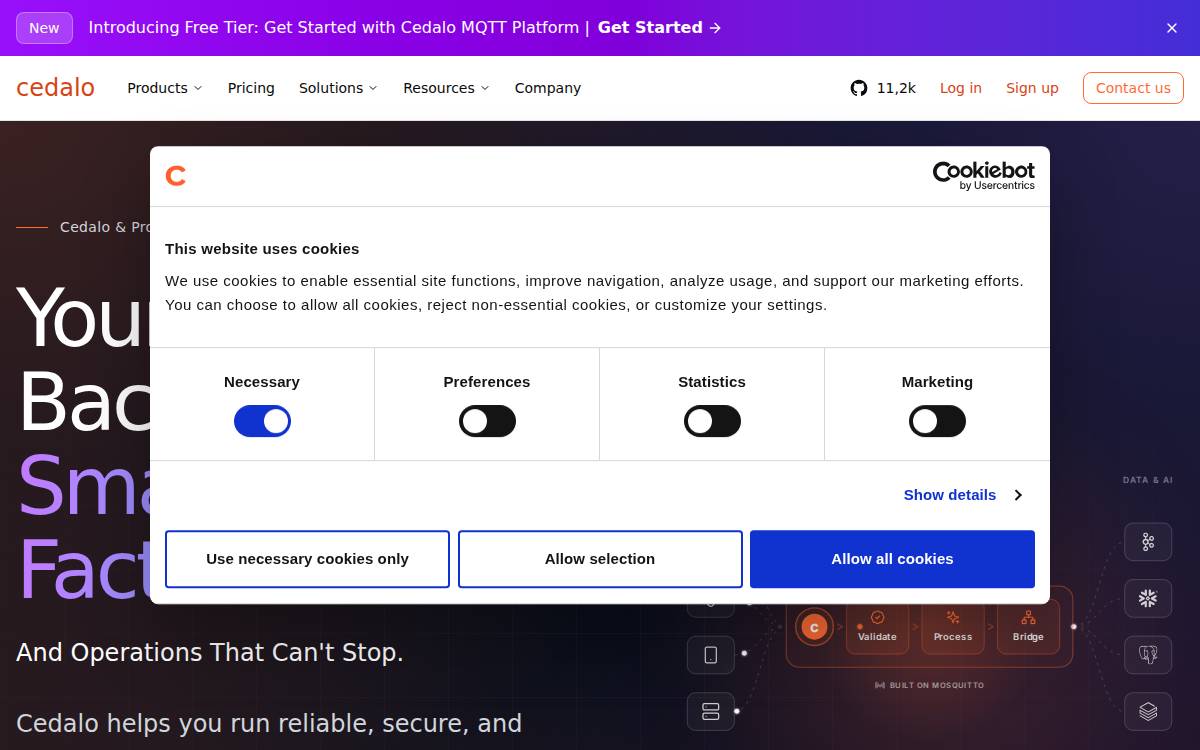Click the Log in link
The image size is (1200, 750).
tap(961, 88)
